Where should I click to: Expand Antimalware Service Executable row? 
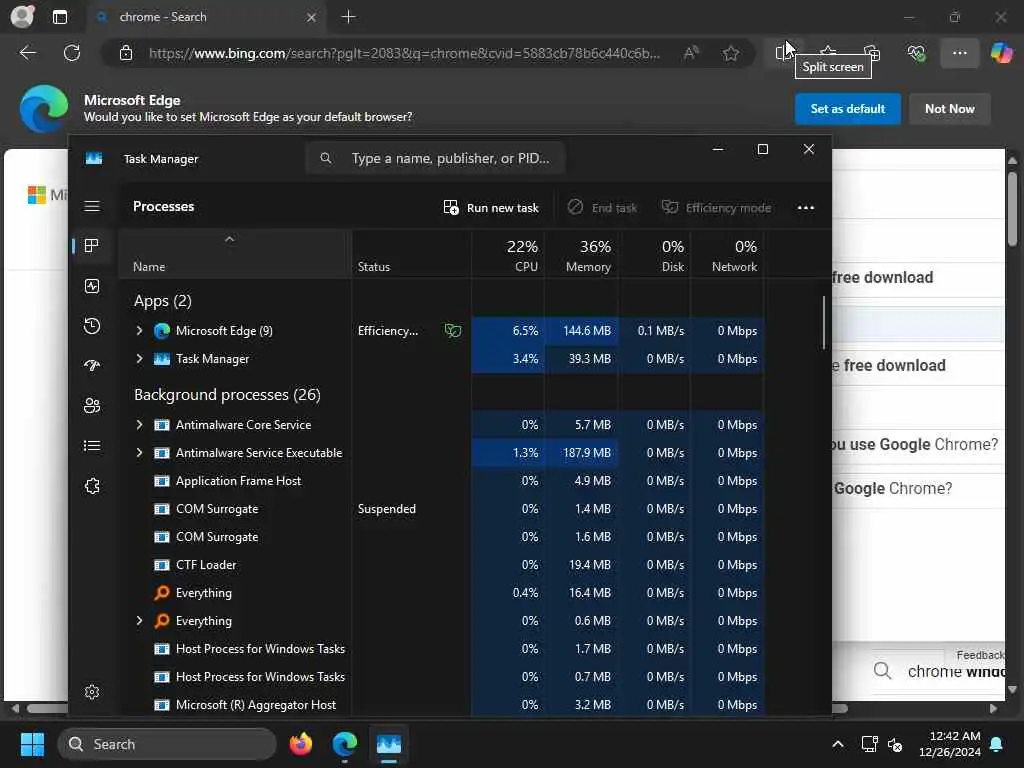tap(139, 453)
